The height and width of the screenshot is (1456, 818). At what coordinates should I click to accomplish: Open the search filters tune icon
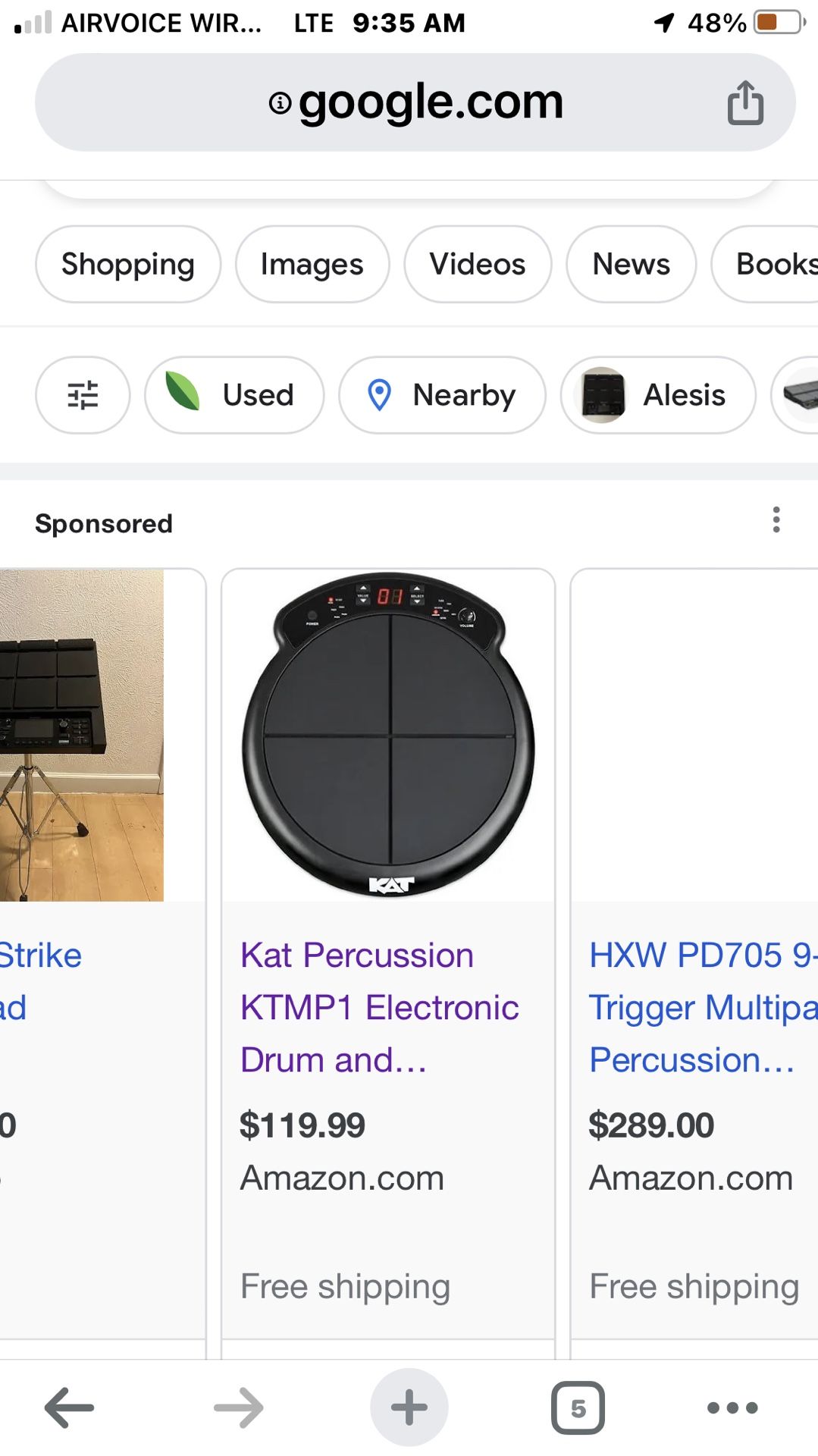pyautogui.click(x=83, y=395)
